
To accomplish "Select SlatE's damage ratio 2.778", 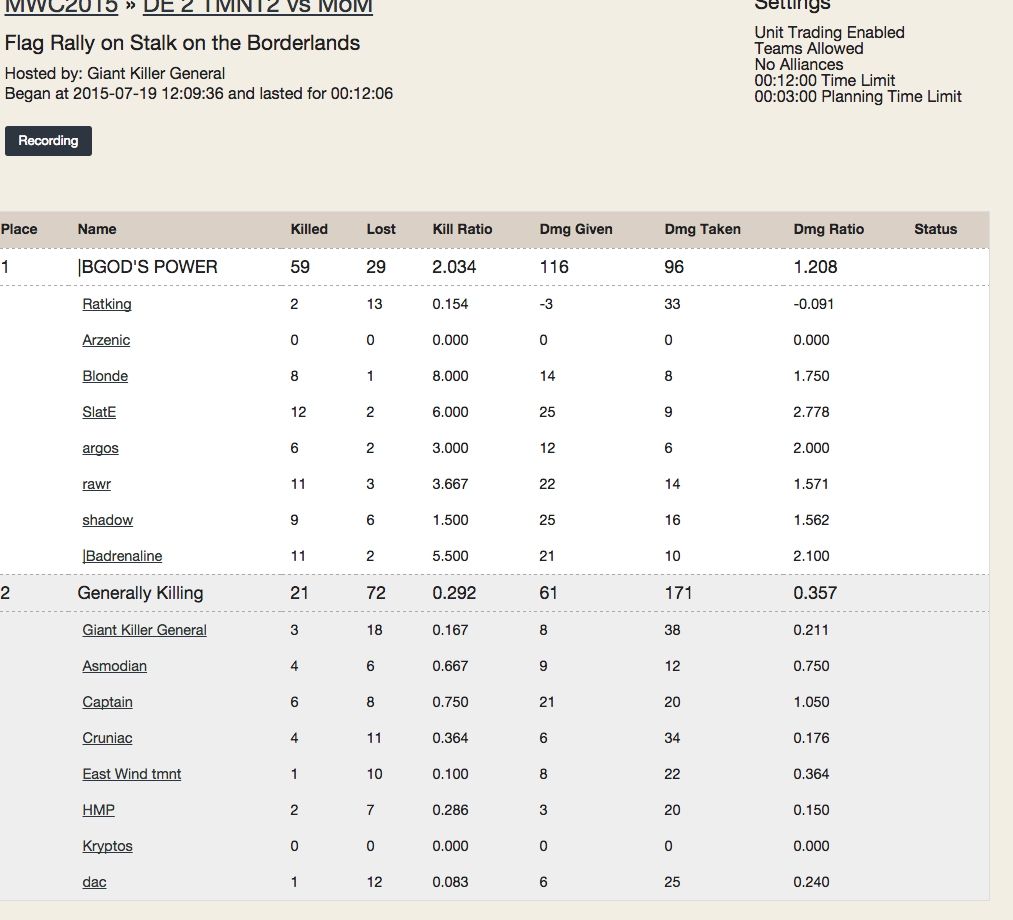I will click(811, 412).
